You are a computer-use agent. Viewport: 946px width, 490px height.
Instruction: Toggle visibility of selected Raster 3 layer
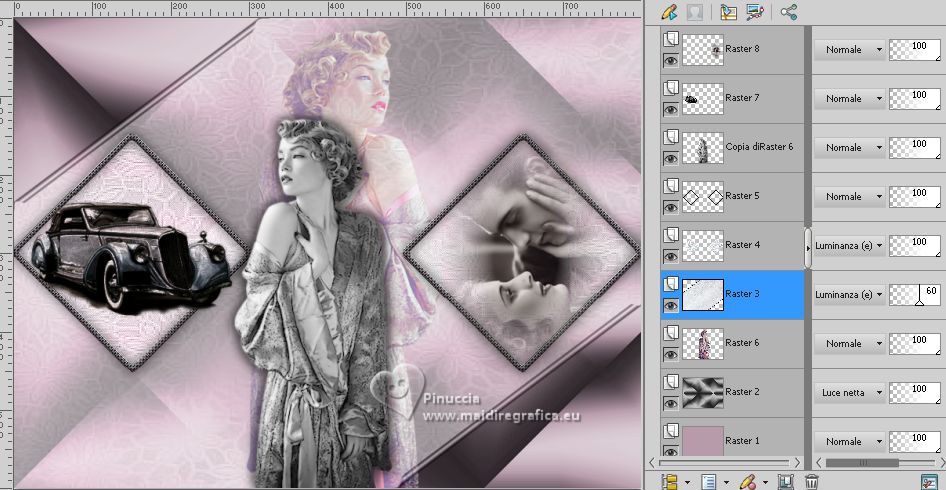[x=670, y=305]
